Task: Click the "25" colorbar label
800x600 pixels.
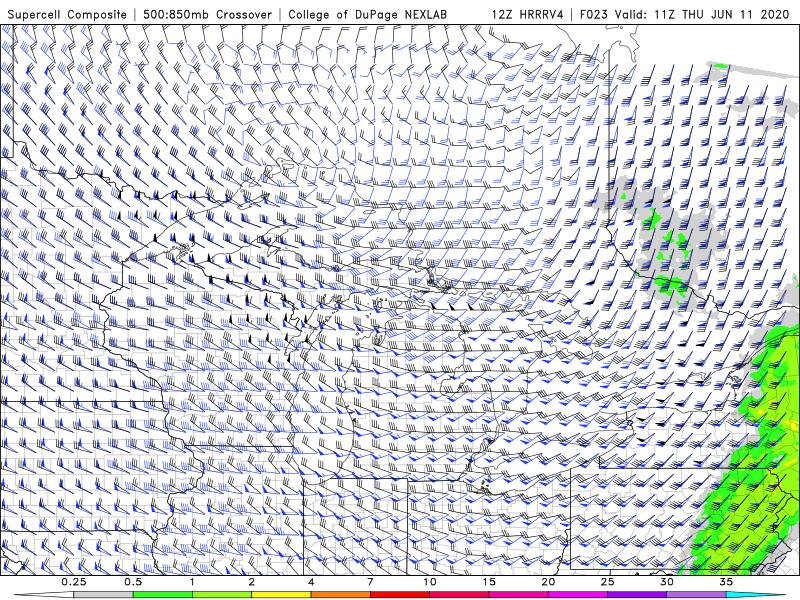Action: click(607, 582)
